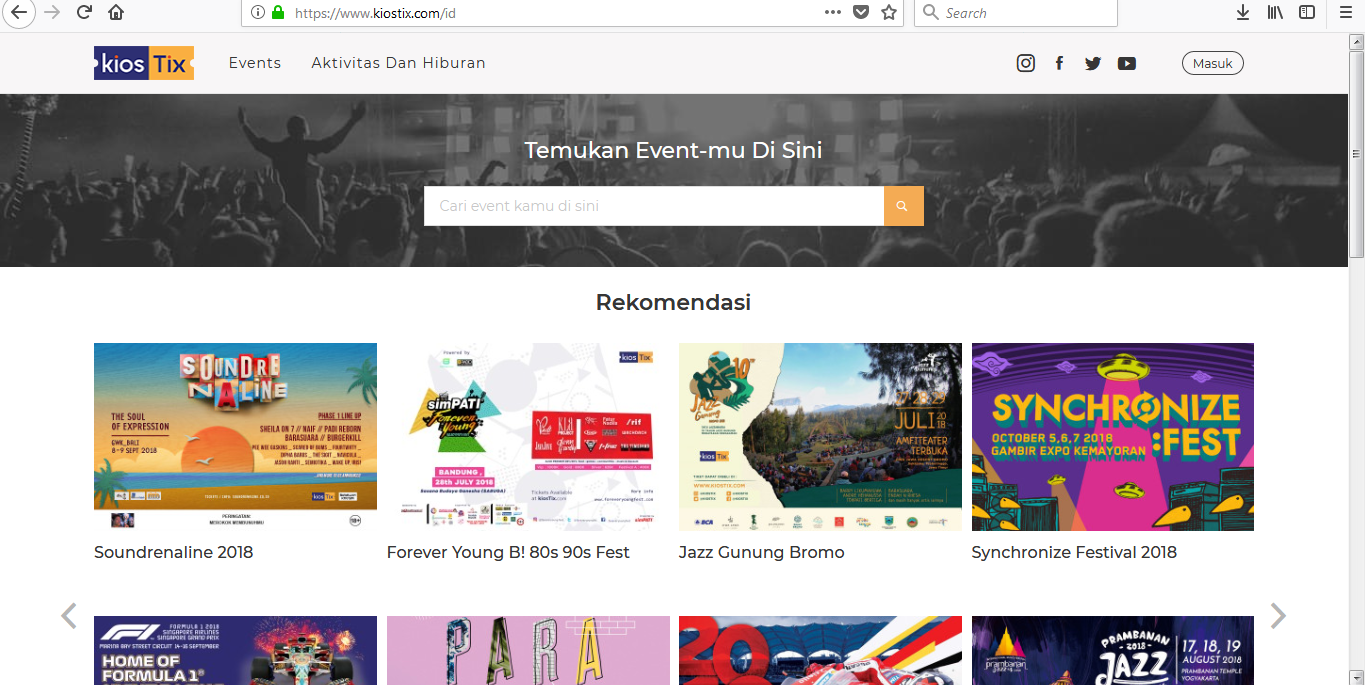This screenshot has width=1365, height=685.
Task: Open the Soundrenaline 2018 event link
Action: click(174, 552)
